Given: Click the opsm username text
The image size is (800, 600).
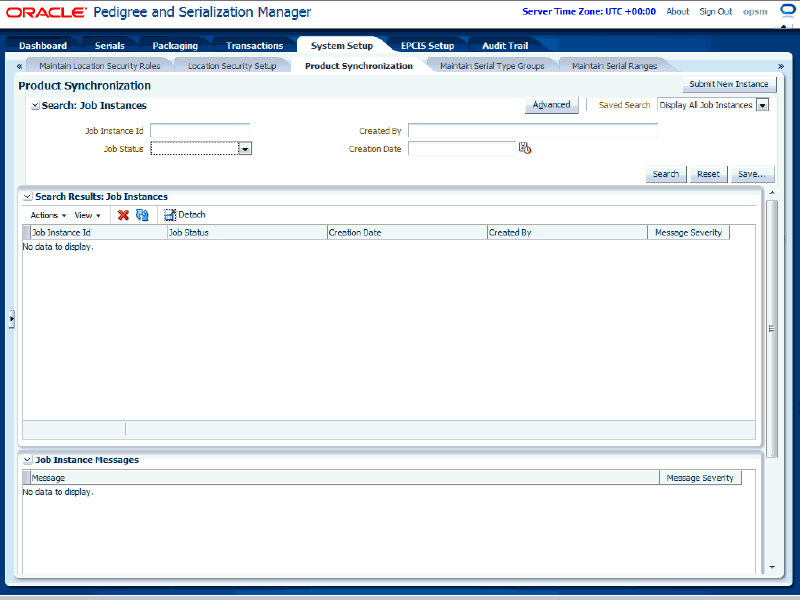Looking at the screenshot, I should tap(755, 12).
